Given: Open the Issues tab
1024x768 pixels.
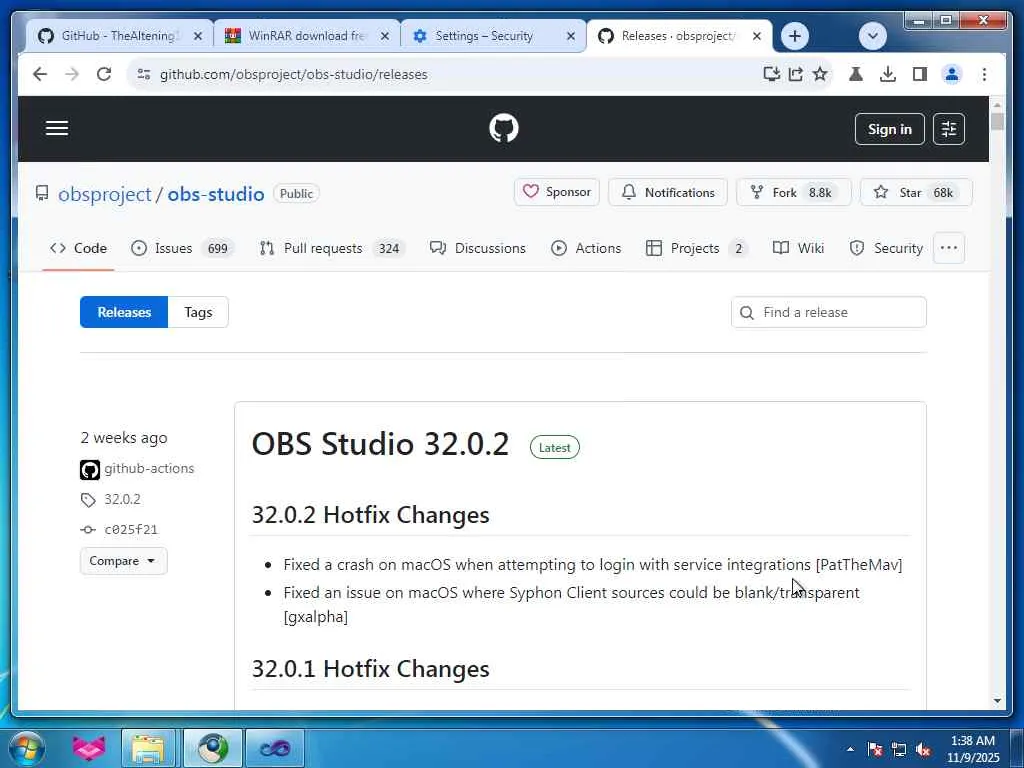Looking at the screenshot, I should point(182,248).
